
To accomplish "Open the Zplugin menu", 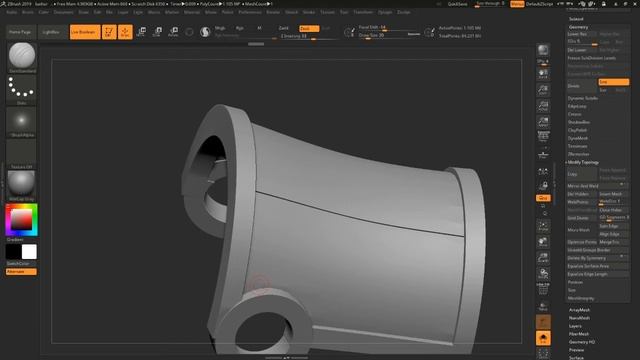I will click(384, 12).
